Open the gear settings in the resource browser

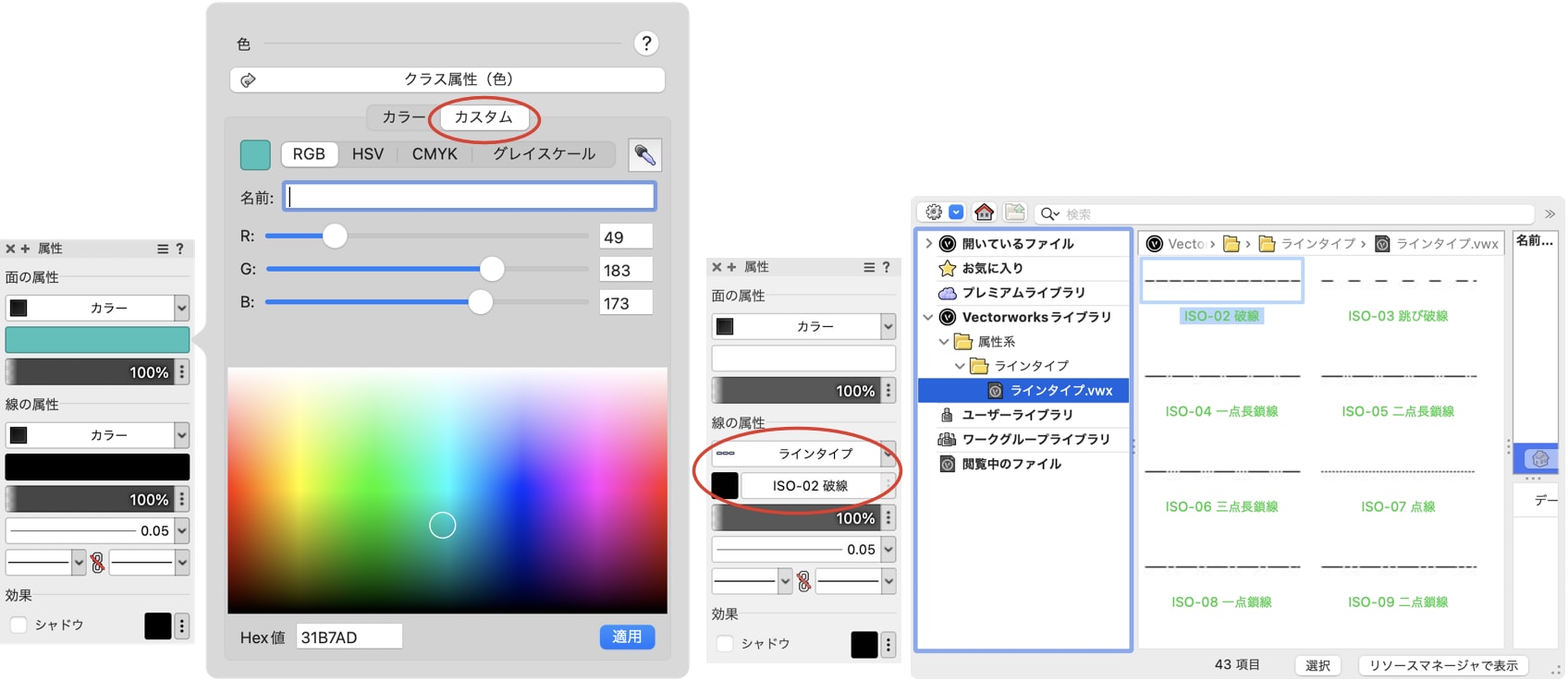[x=934, y=212]
